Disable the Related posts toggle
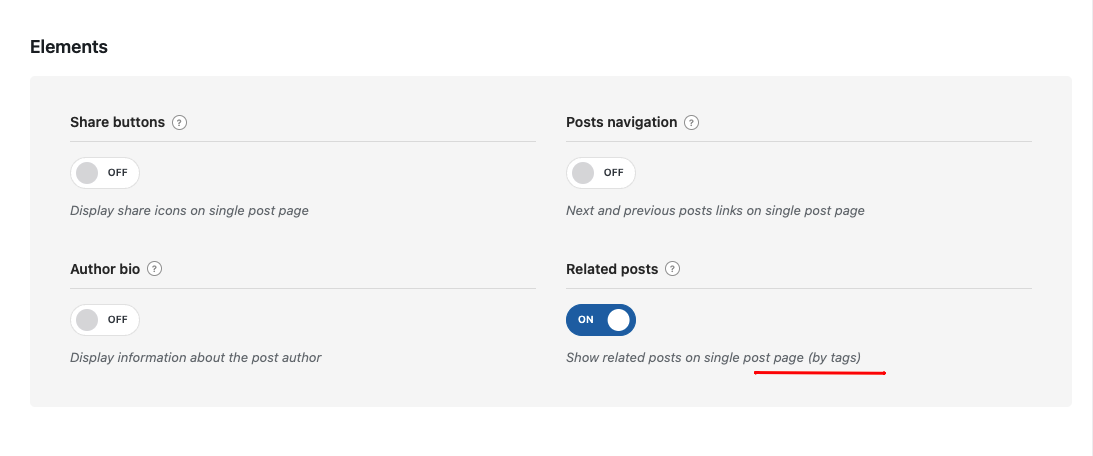Screen dimensions: 1093x456 (601, 319)
